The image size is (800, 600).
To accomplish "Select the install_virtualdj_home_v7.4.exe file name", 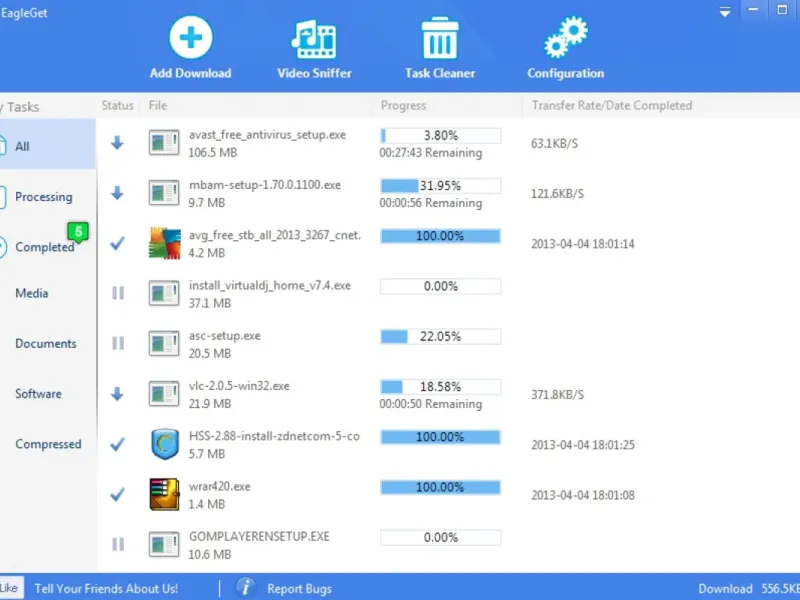I will pos(270,285).
